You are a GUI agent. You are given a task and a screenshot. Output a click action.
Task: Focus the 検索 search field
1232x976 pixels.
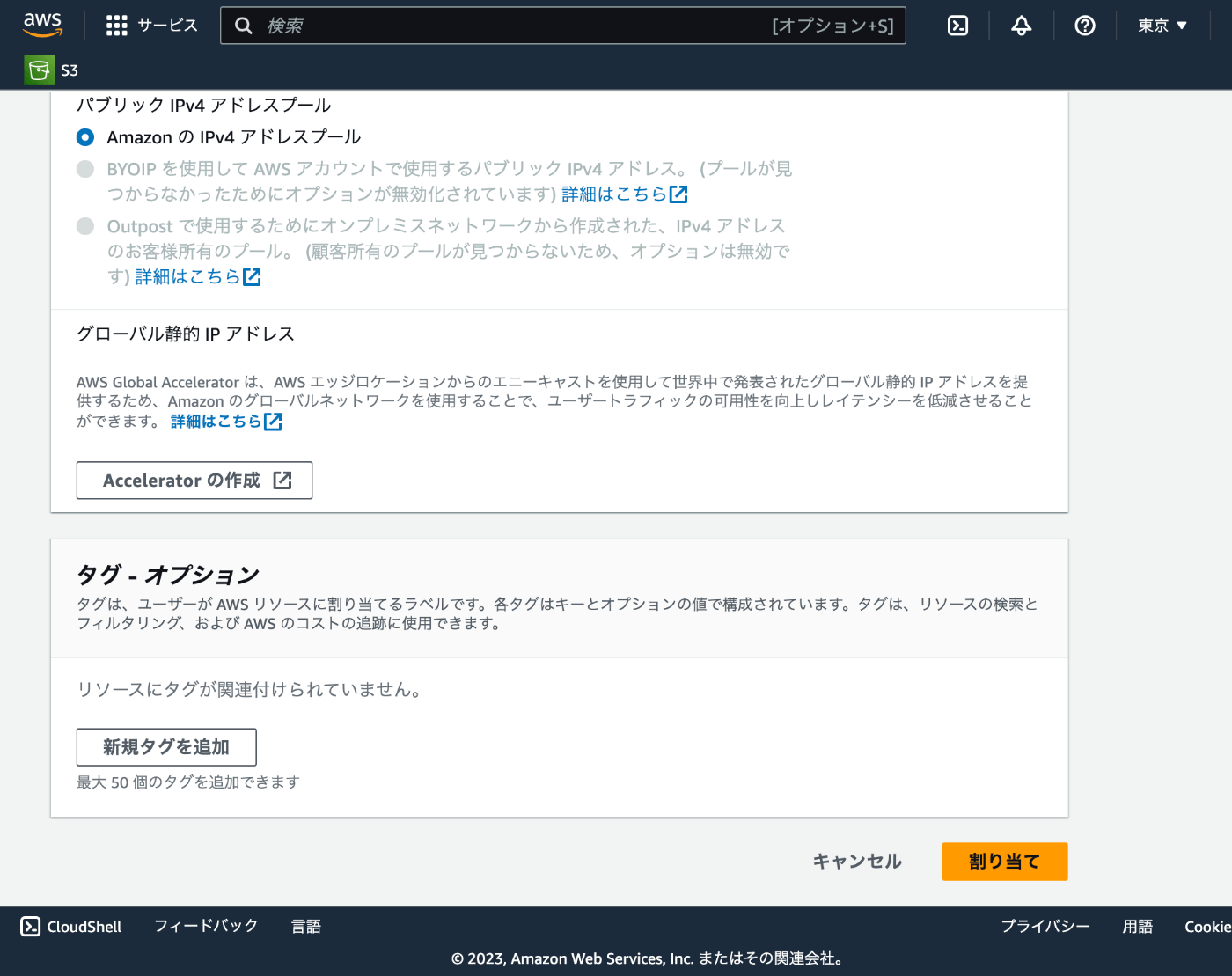(563, 26)
